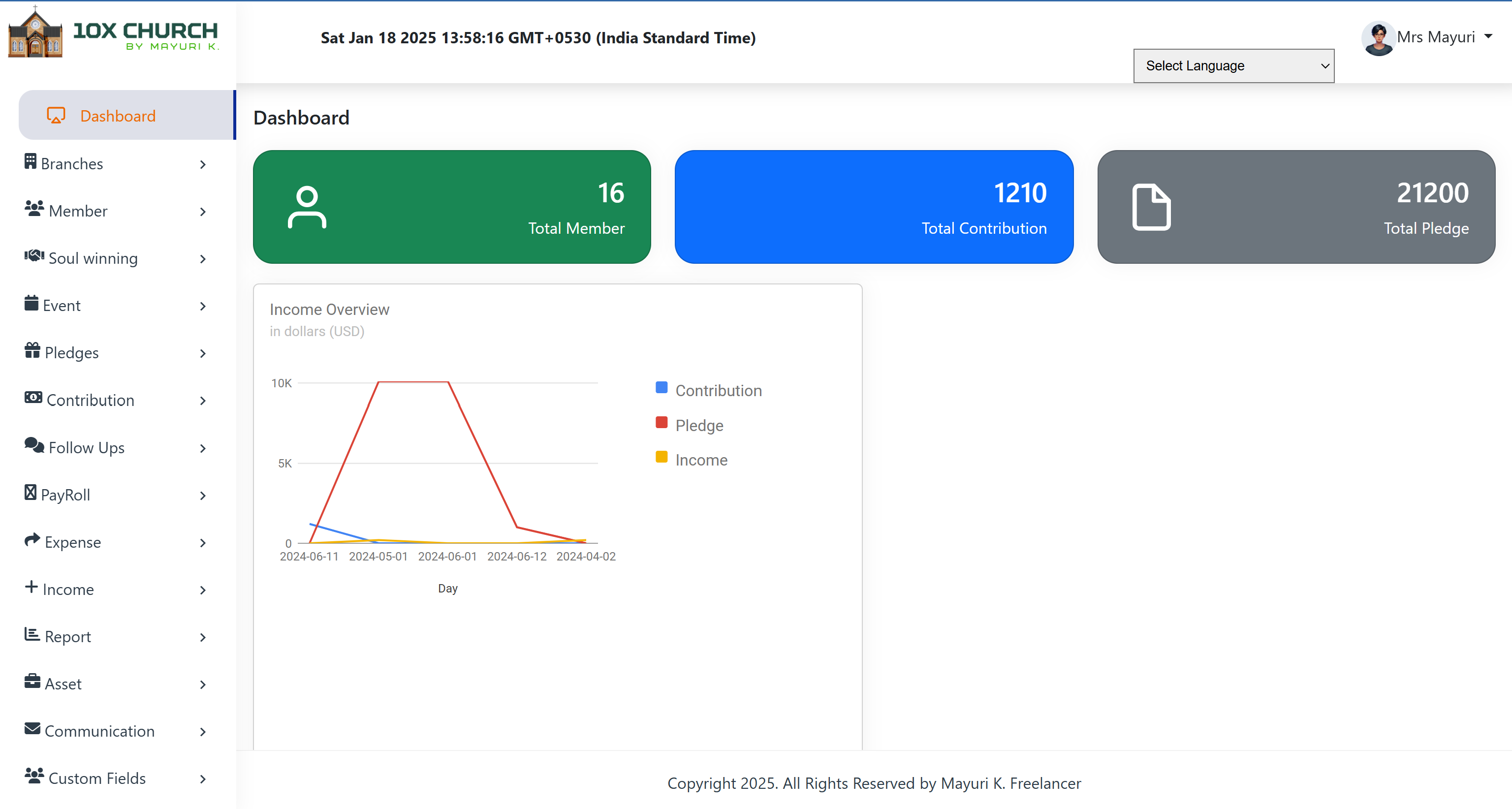The height and width of the screenshot is (809, 1512).
Task: Expand the PayRoll submenu chevron
Action: click(x=202, y=496)
